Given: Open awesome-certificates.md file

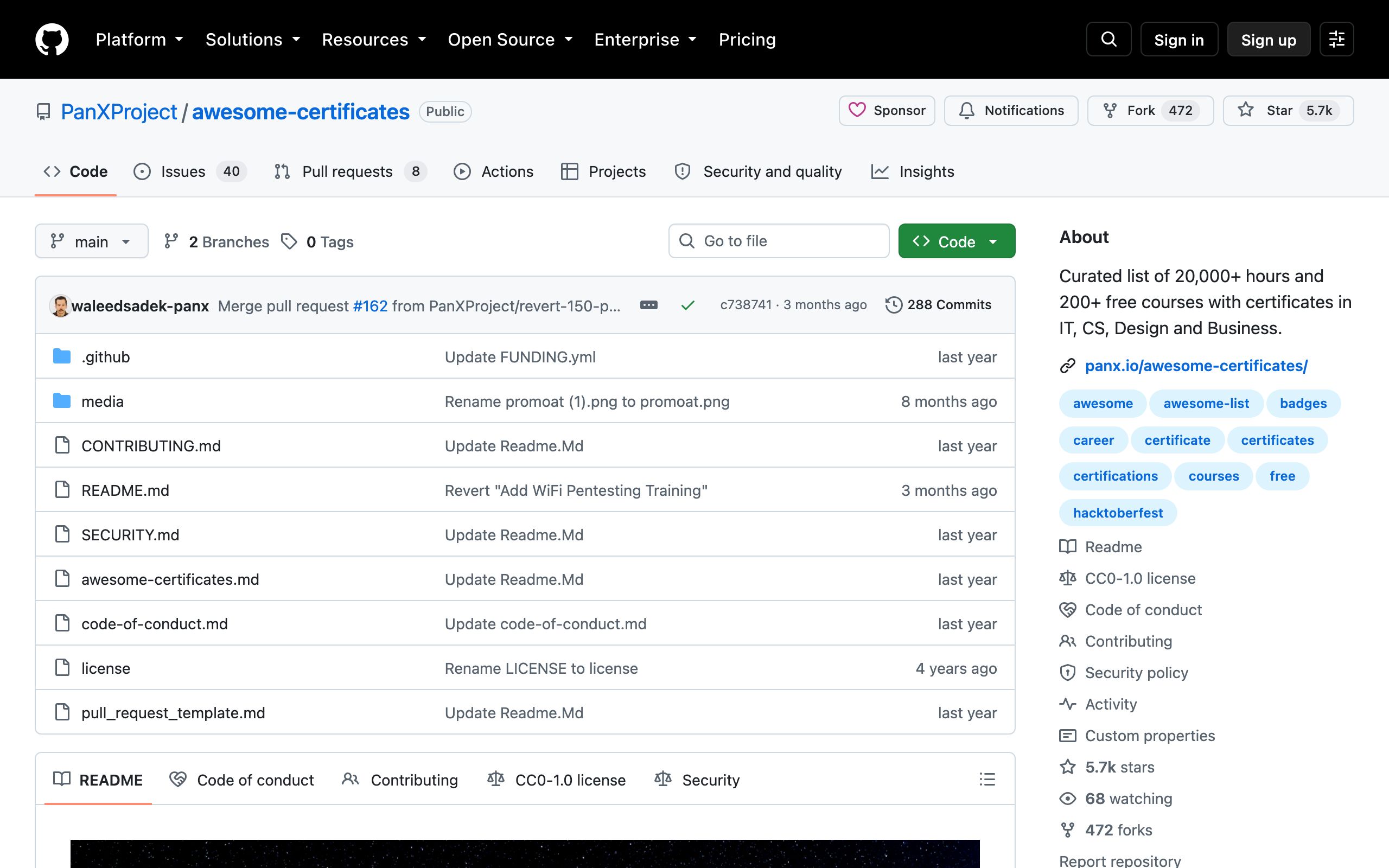Looking at the screenshot, I should pos(170,579).
